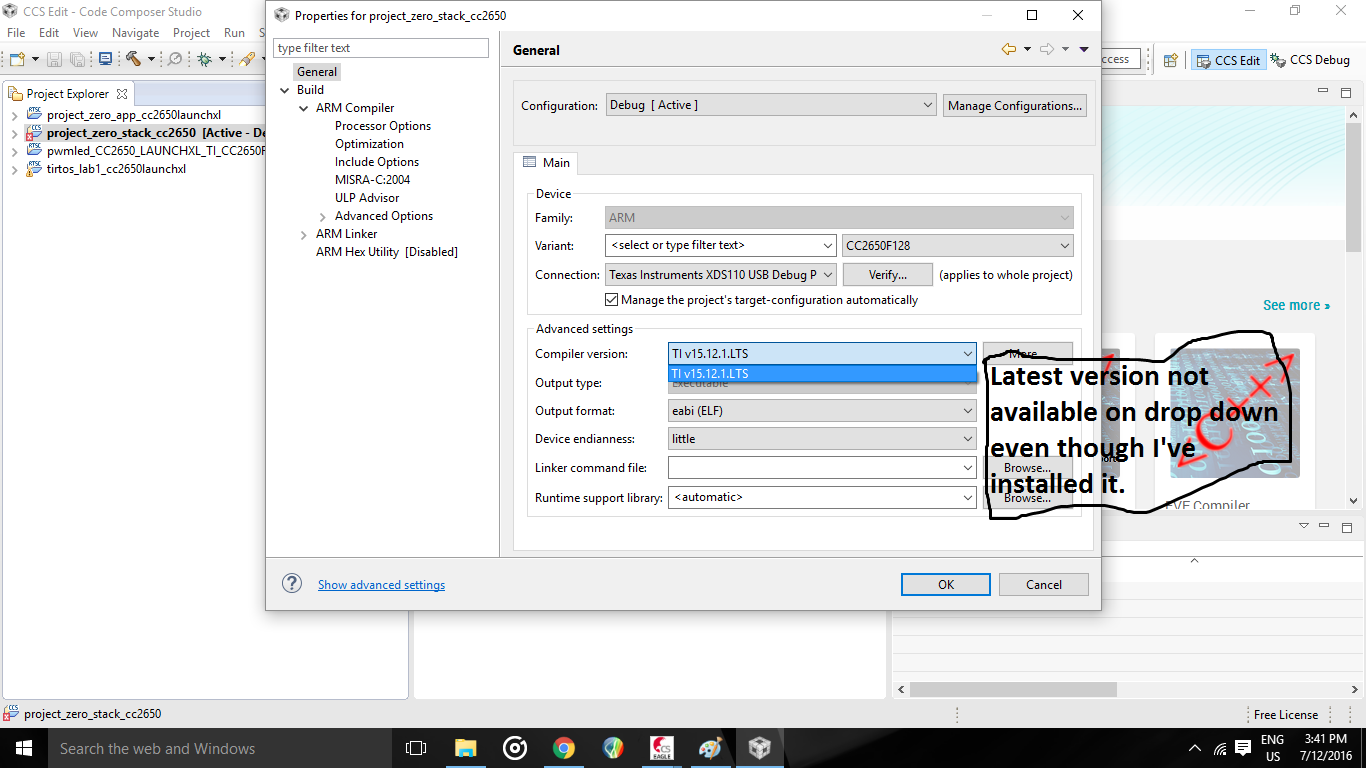Select TI v15.12.1.LTS in dropdown list

click(822, 373)
